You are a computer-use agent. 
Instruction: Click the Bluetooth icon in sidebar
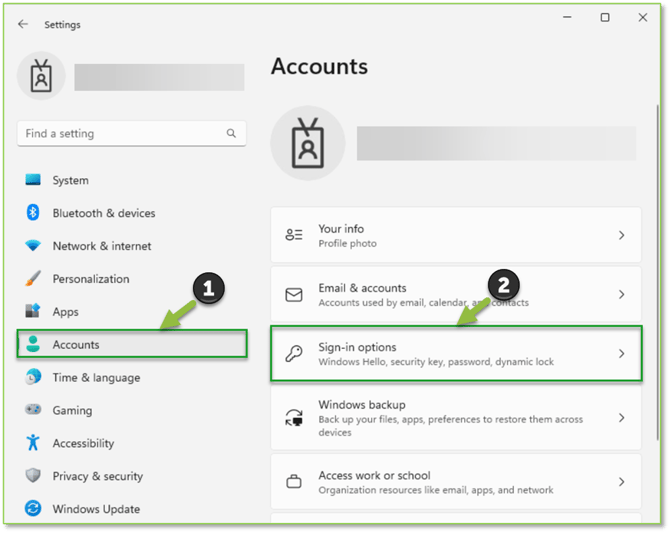33,213
